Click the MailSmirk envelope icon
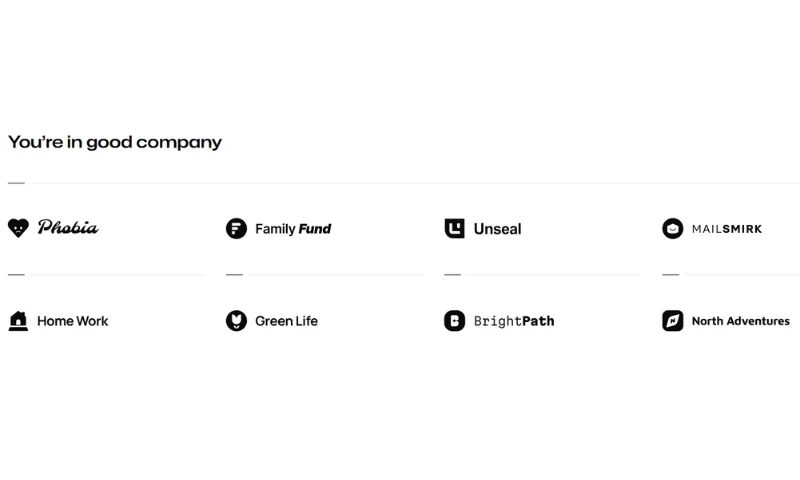 672,229
